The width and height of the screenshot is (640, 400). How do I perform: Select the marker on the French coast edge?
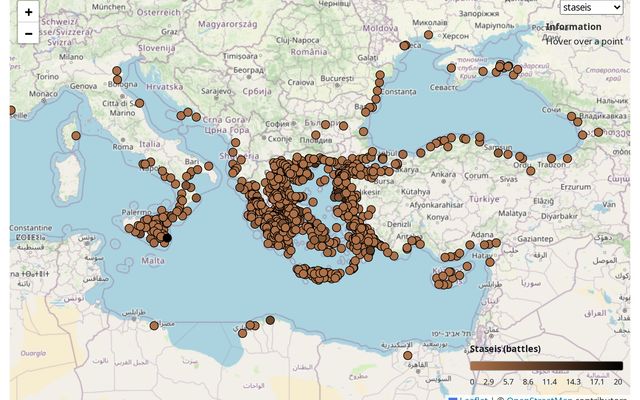coord(13,111)
